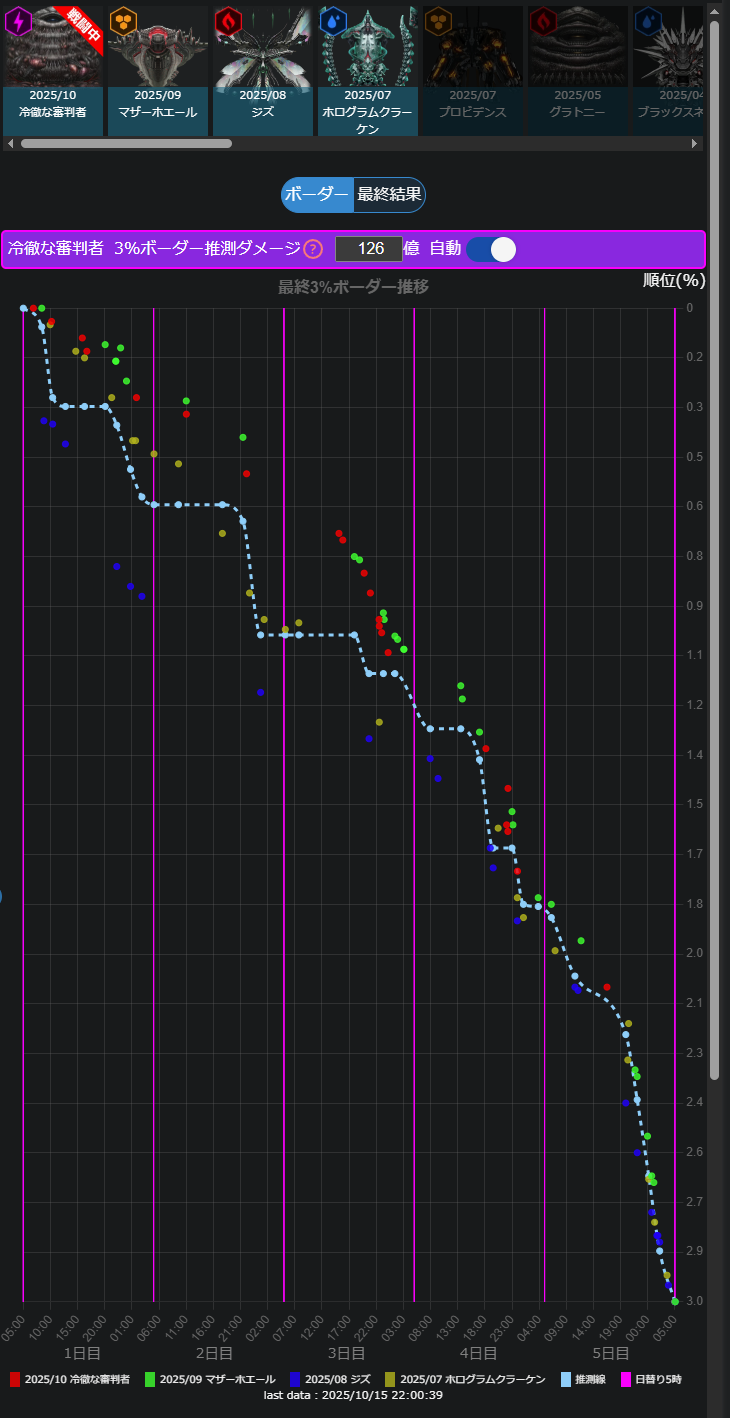Image resolution: width=730 pixels, height=1418 pixels.
Task: Click the red fire icon on グラトニー
Action: pyautogui.click(x=542, y=21)
